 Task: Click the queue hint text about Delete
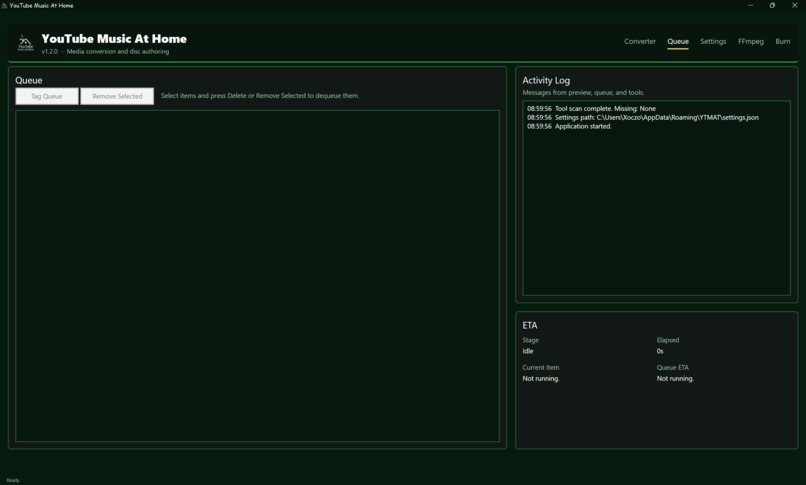click(x=260, y=96)
